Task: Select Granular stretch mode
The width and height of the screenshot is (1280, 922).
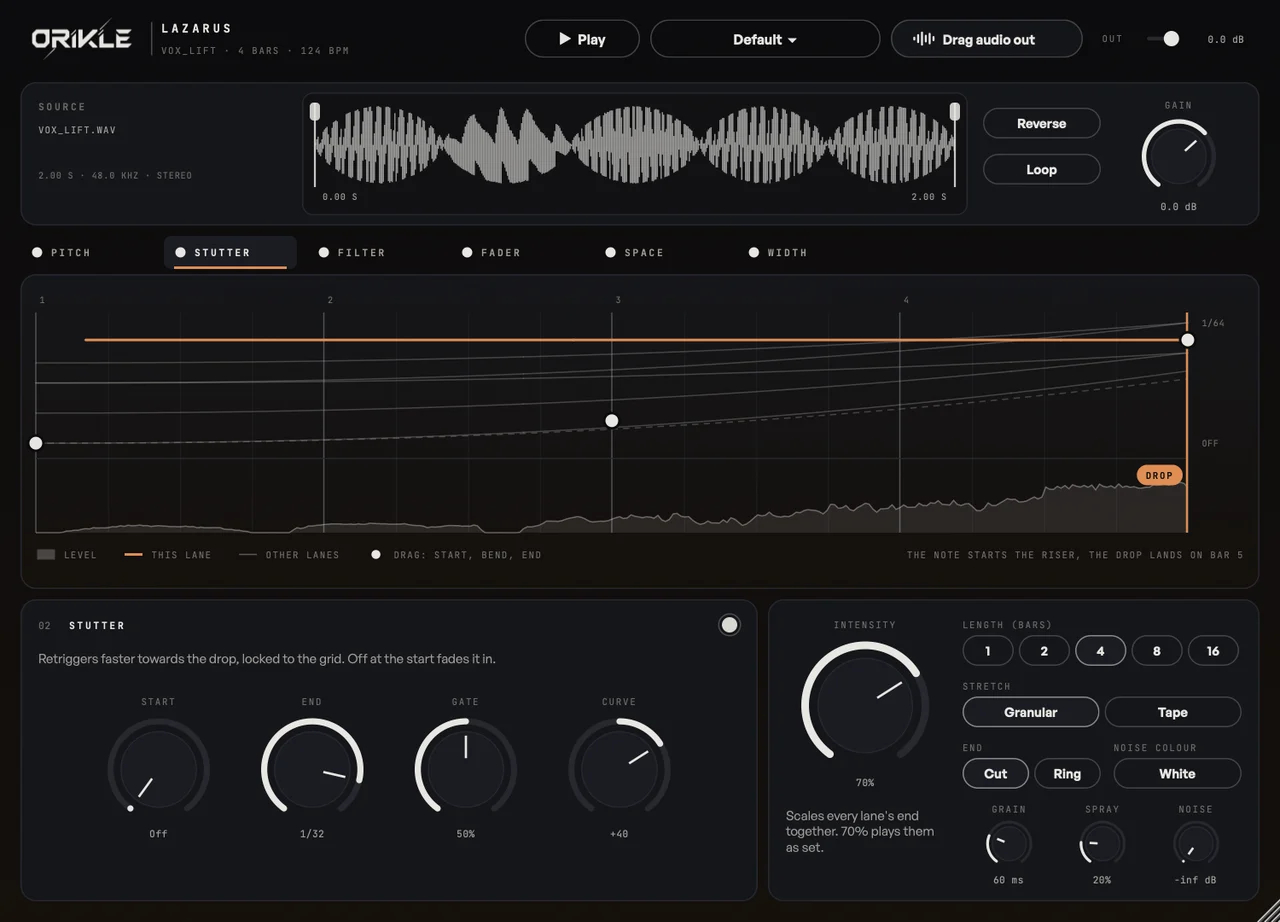Action: point(1031,712)
